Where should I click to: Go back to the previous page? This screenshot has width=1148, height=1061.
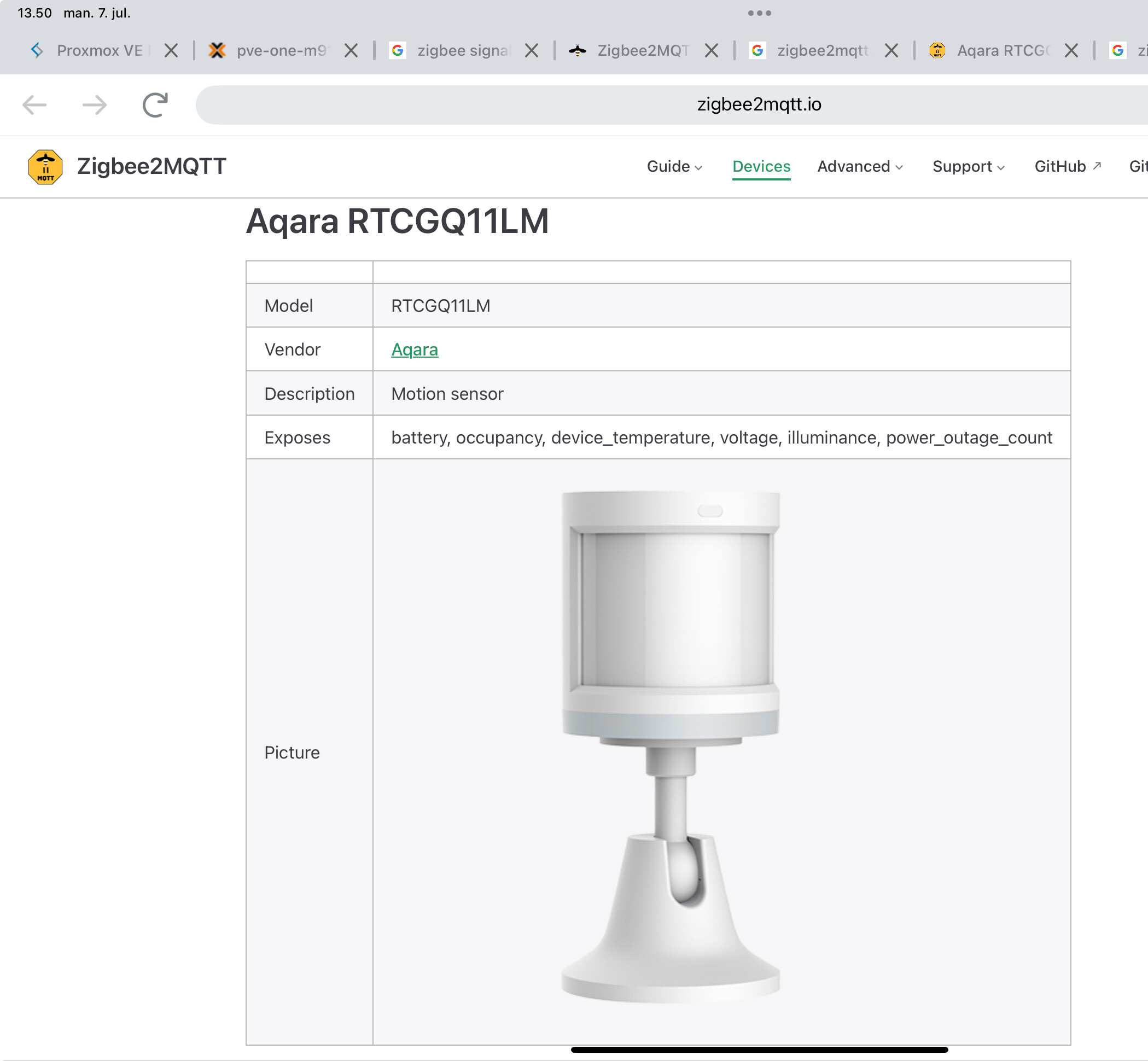pyautogui.click(x=34, y=104)
